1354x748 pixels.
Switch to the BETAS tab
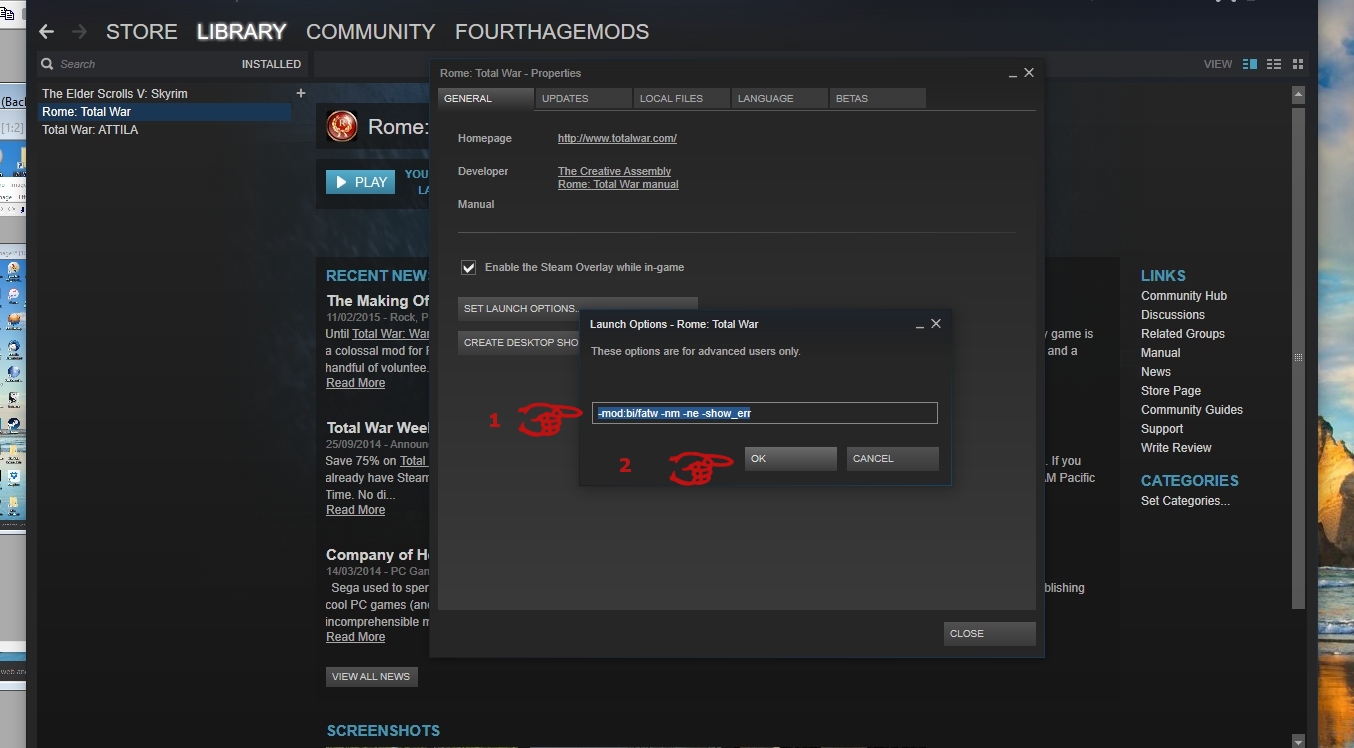[878, 98]
